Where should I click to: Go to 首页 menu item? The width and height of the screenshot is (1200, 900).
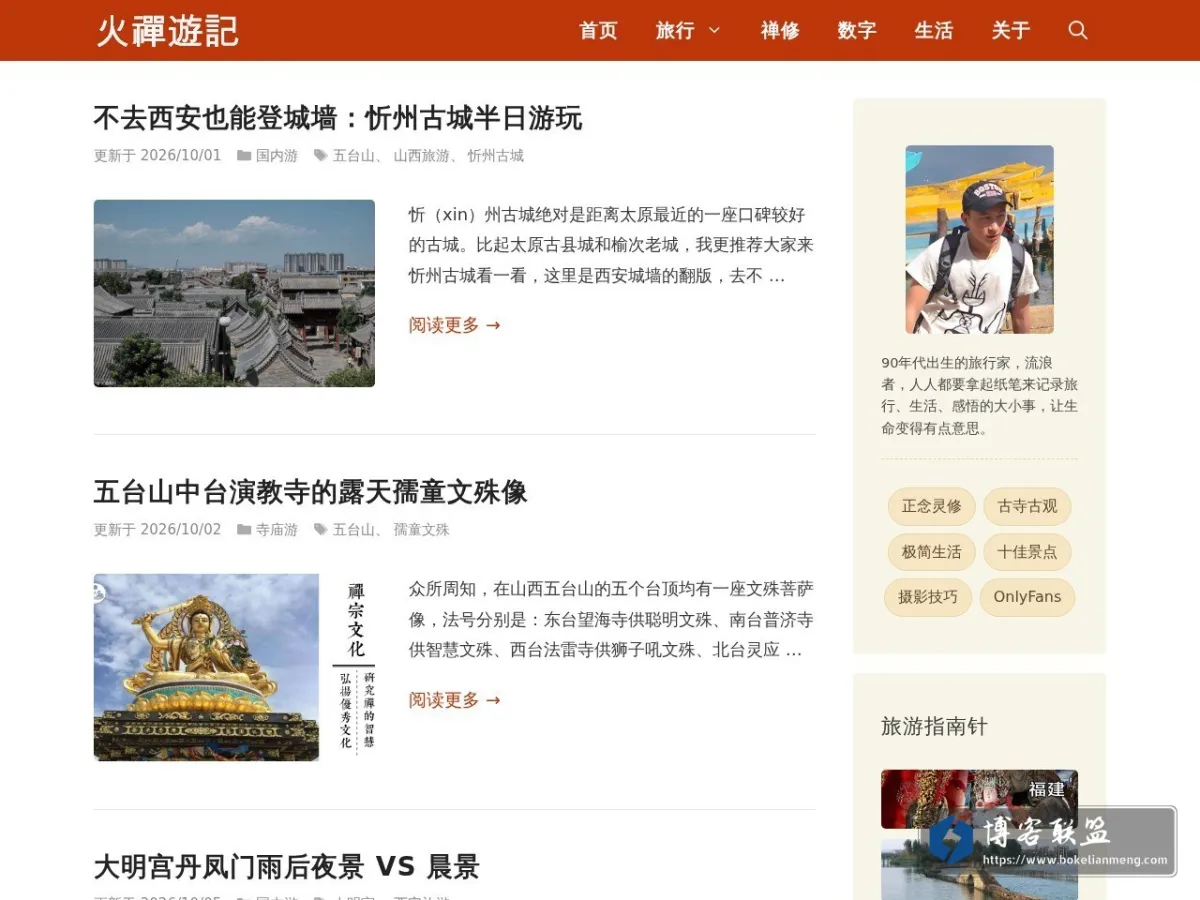click(598, 30)
